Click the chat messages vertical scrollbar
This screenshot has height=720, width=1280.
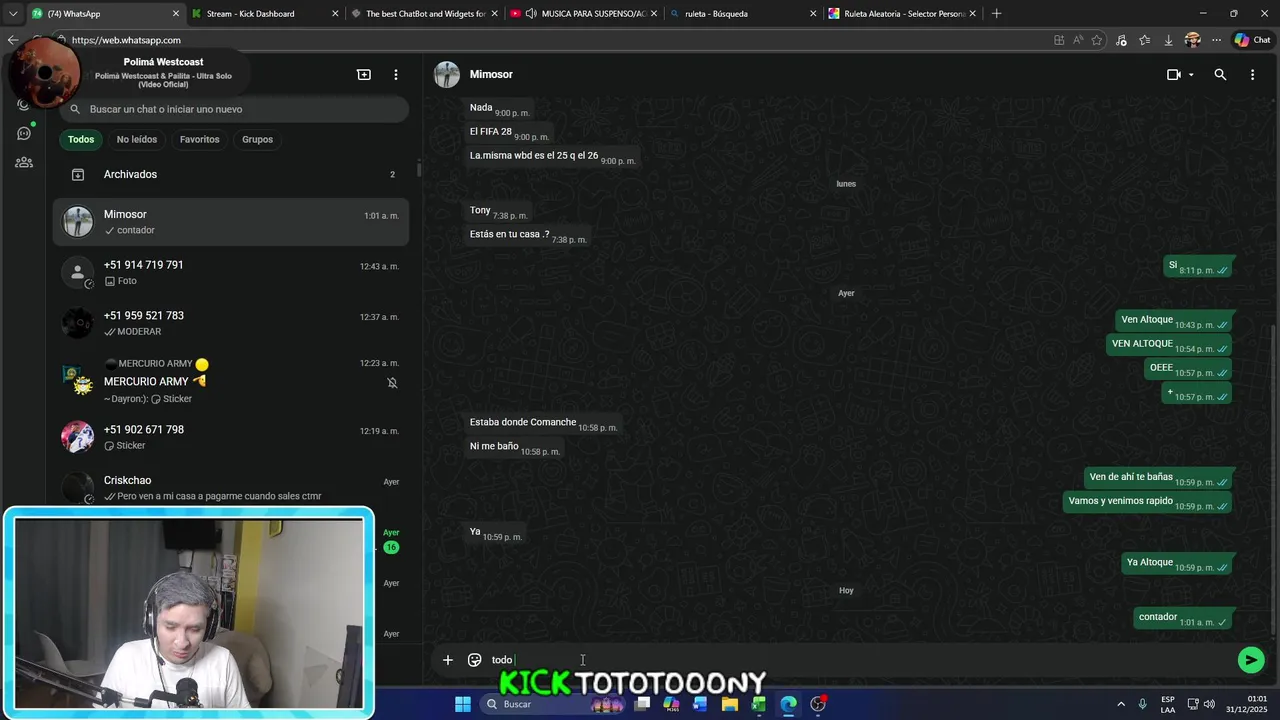(x=1273, y=480)
